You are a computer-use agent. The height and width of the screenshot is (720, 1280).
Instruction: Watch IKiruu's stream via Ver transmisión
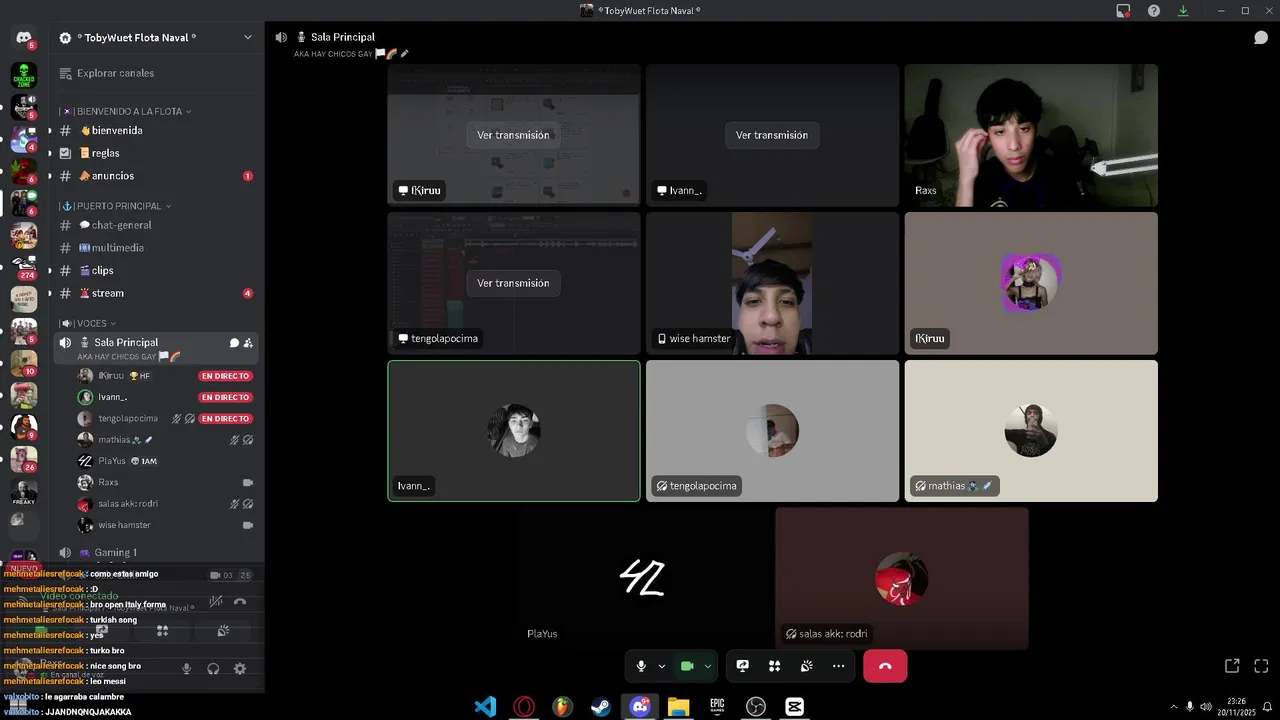pos(513,135)
